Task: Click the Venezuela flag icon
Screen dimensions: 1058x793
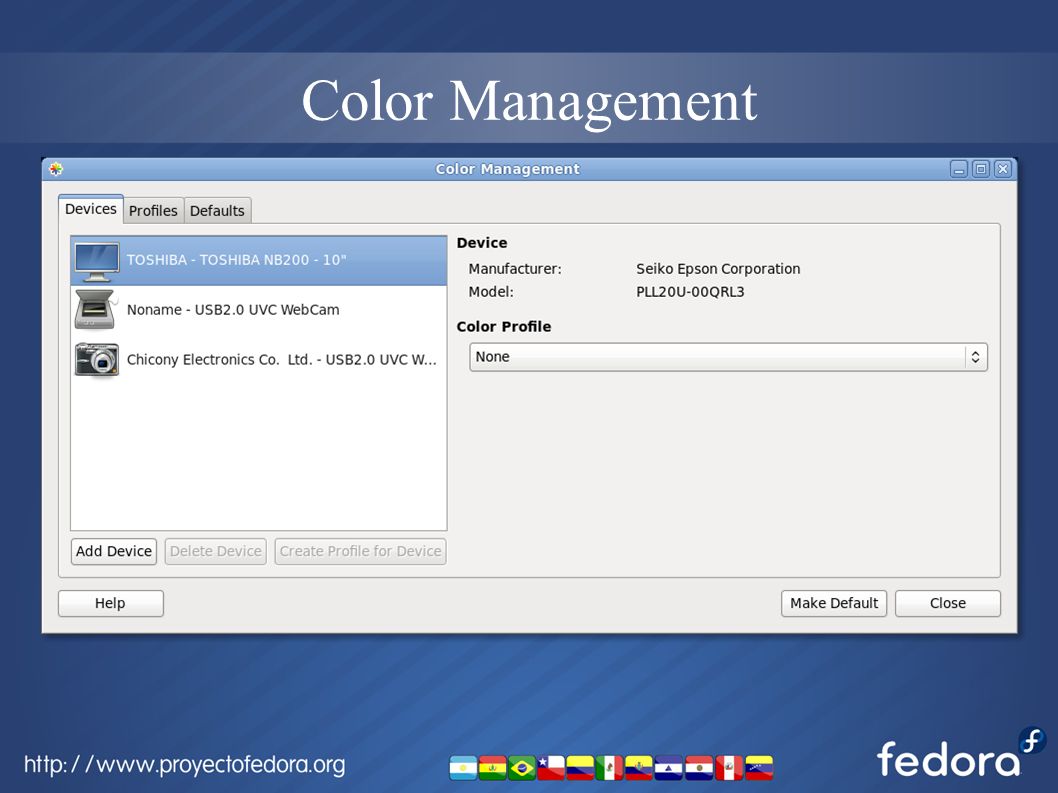Action: [x=759, y=768]
